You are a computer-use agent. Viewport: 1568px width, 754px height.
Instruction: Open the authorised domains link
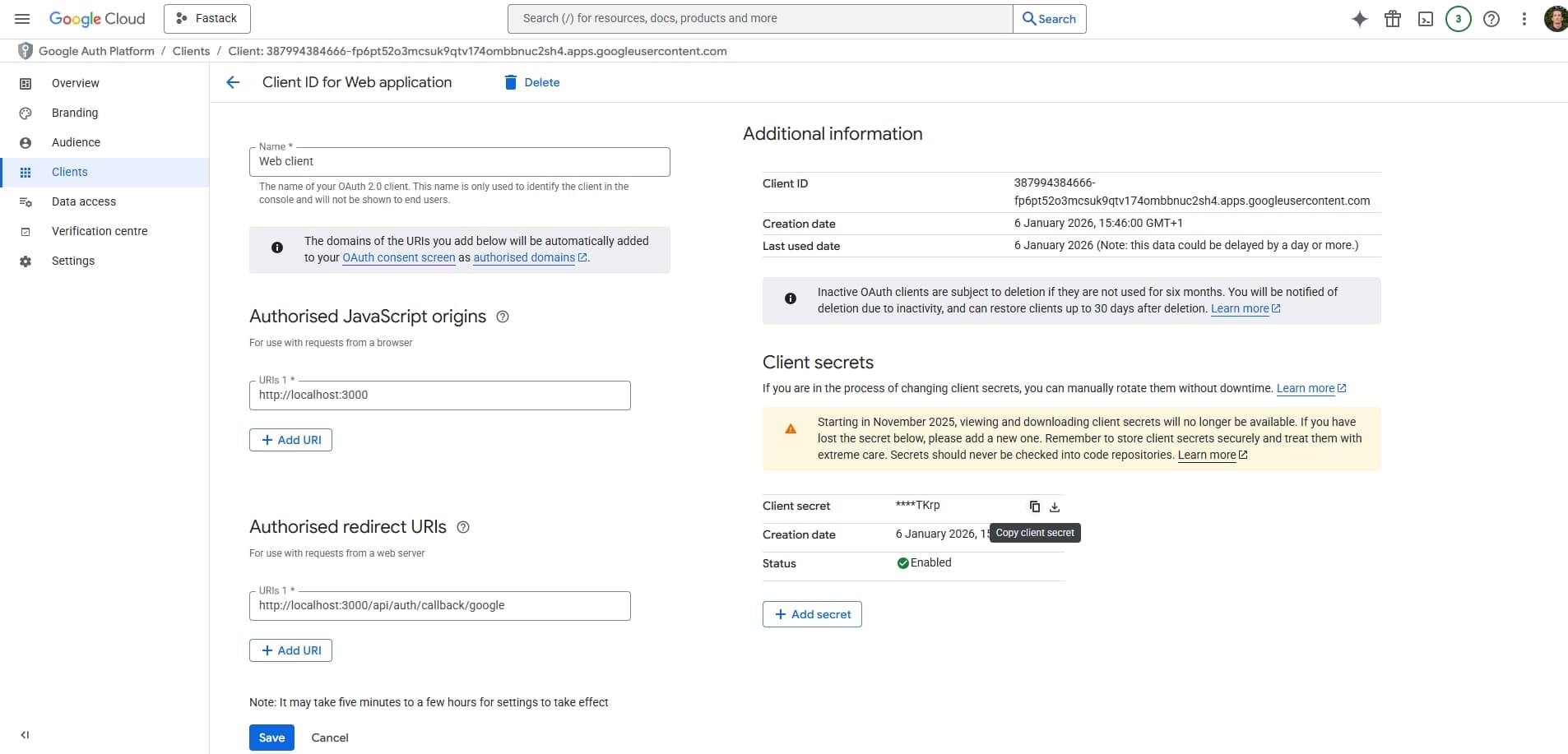pyautogui.click(x=531, y=257)
